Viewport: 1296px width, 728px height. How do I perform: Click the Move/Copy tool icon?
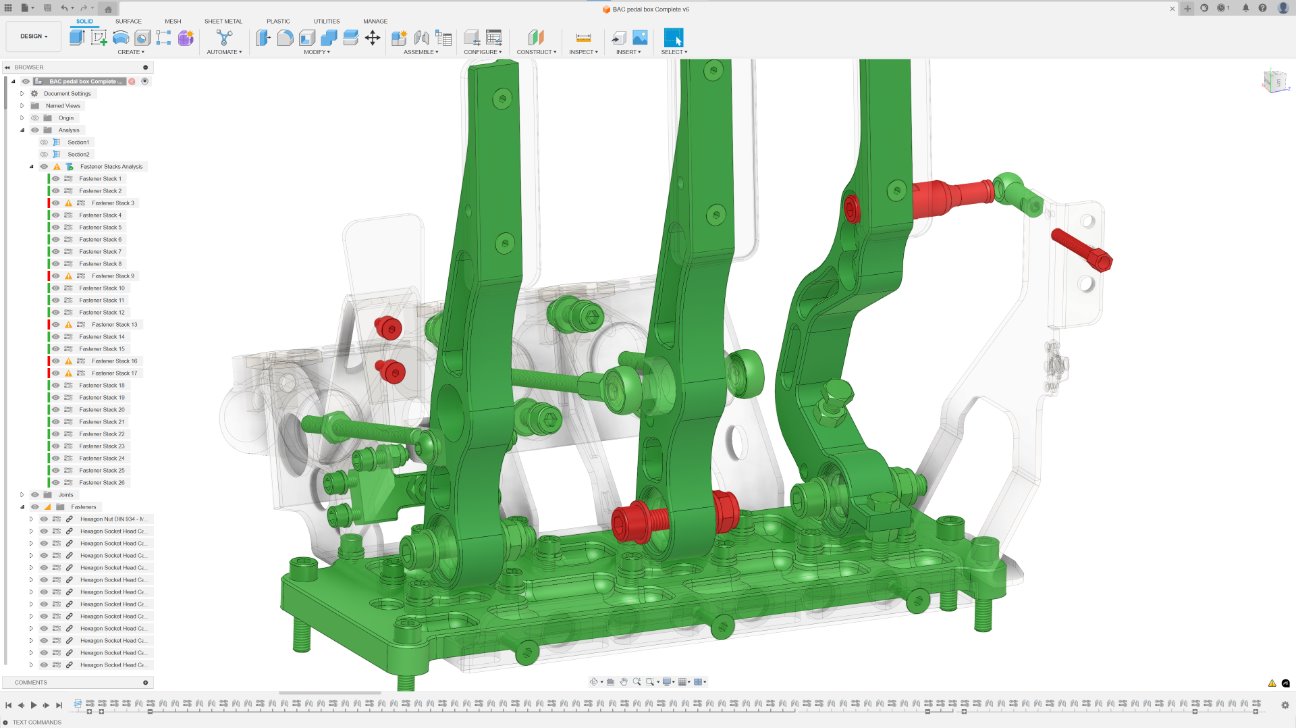click(373, 36)
